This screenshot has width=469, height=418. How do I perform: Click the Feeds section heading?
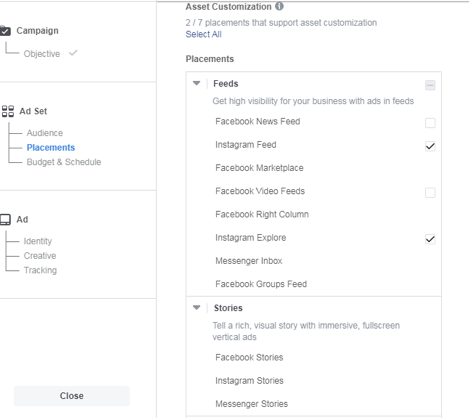tap(226, 84)
